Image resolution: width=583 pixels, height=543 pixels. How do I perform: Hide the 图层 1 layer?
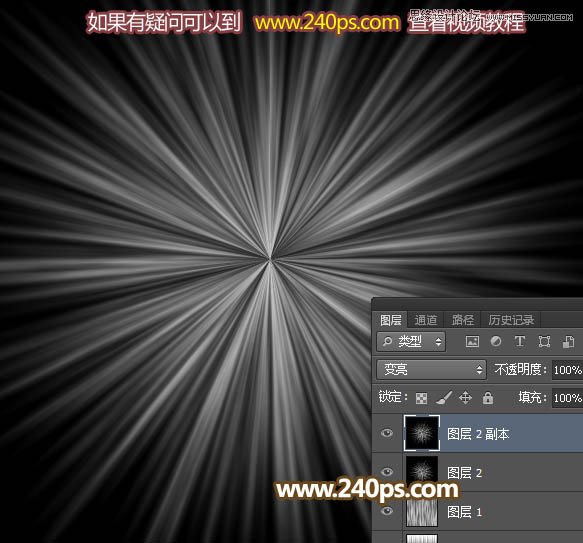(387, 511)
